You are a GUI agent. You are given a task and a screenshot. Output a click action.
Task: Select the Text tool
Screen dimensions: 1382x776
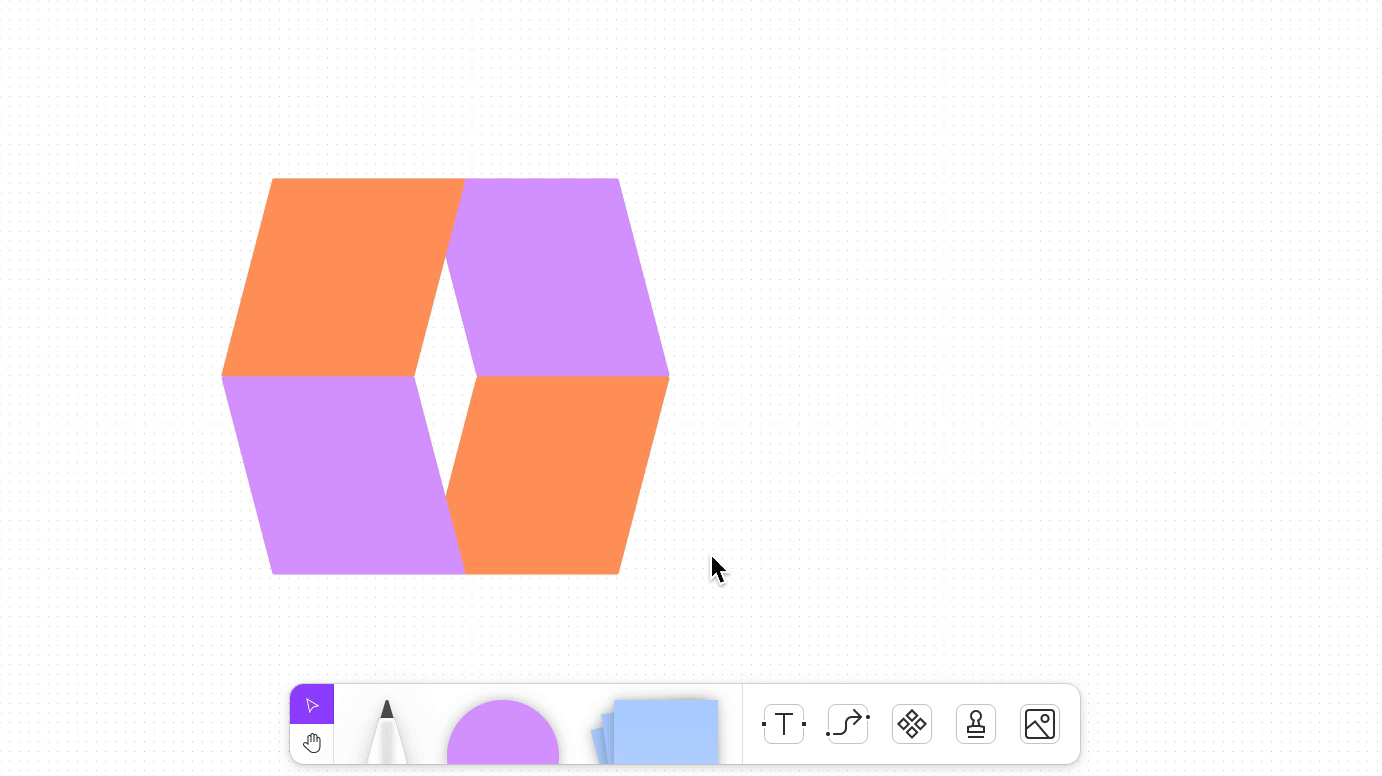tap(784, 724)
